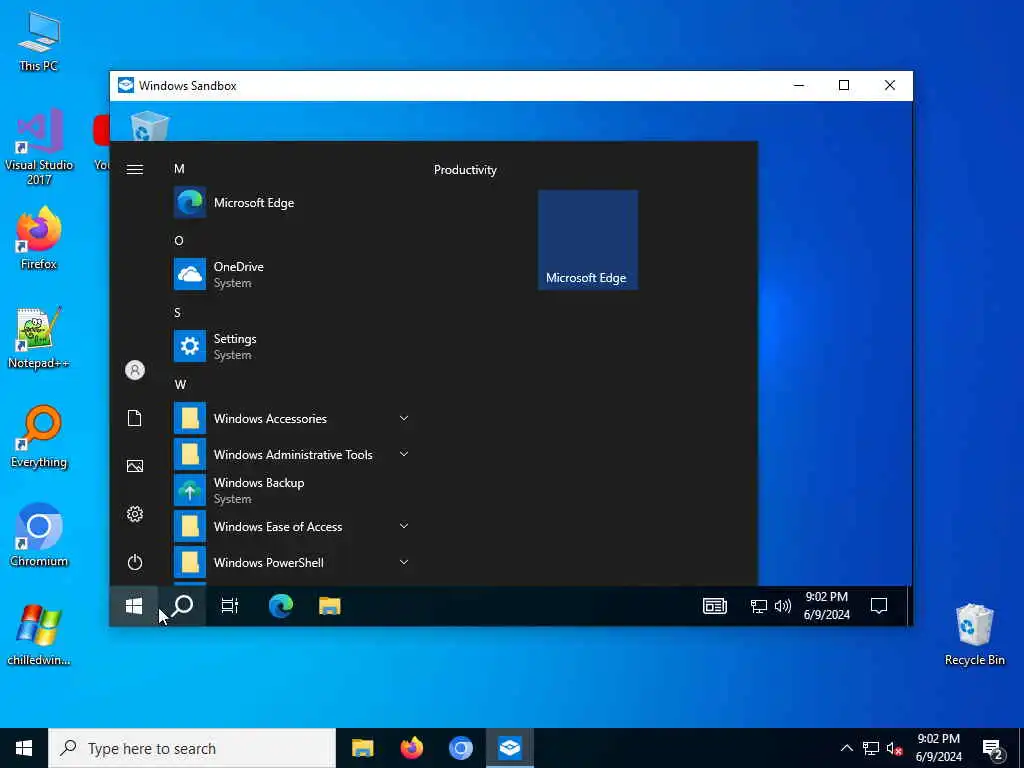Expand the Windows Accessories folder chevron
The width and height of the screenshot is (1024, 768).
coord(404,418)
